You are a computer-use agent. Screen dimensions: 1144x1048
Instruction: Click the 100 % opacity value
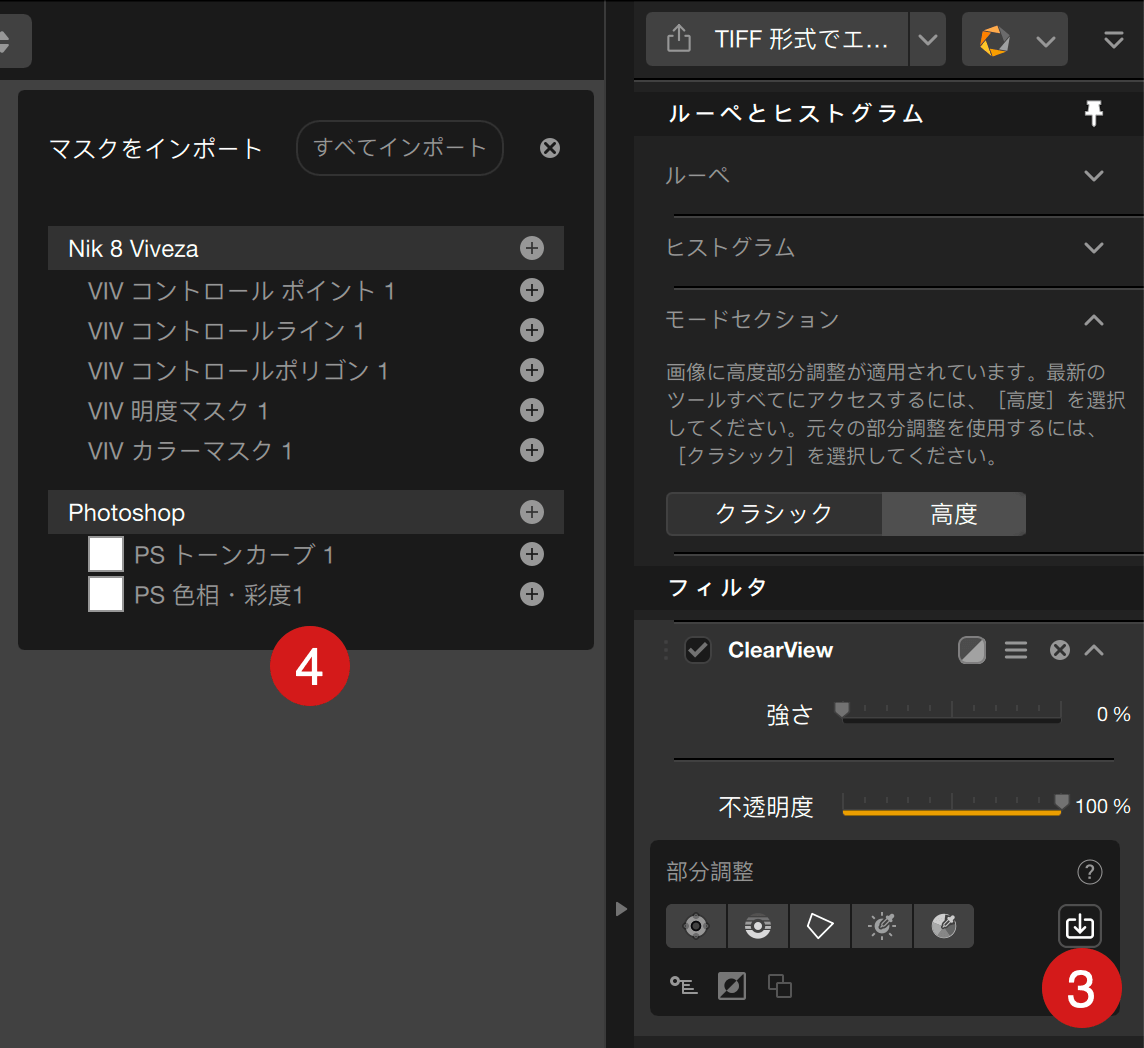click(x=1103, y=806)
